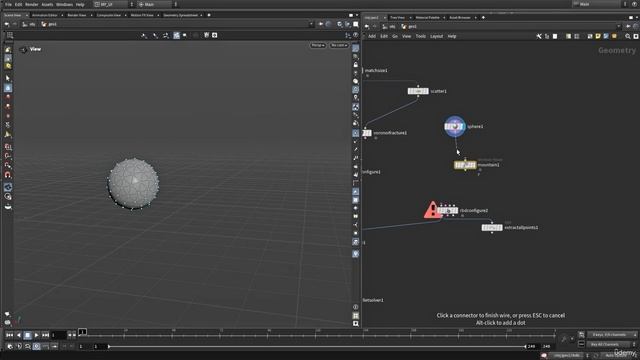
Task: Open the Persp camera dropdown in viewport
Action: (x=318, y=45)
